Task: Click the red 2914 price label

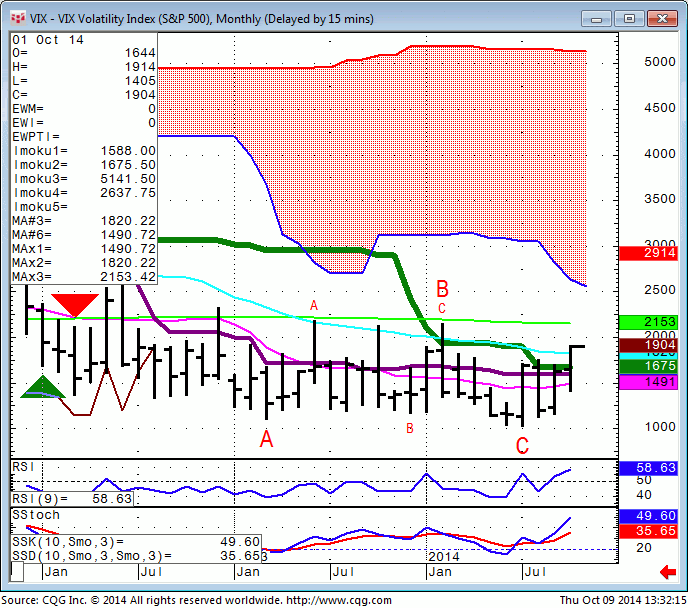Action: pos(648,253)
